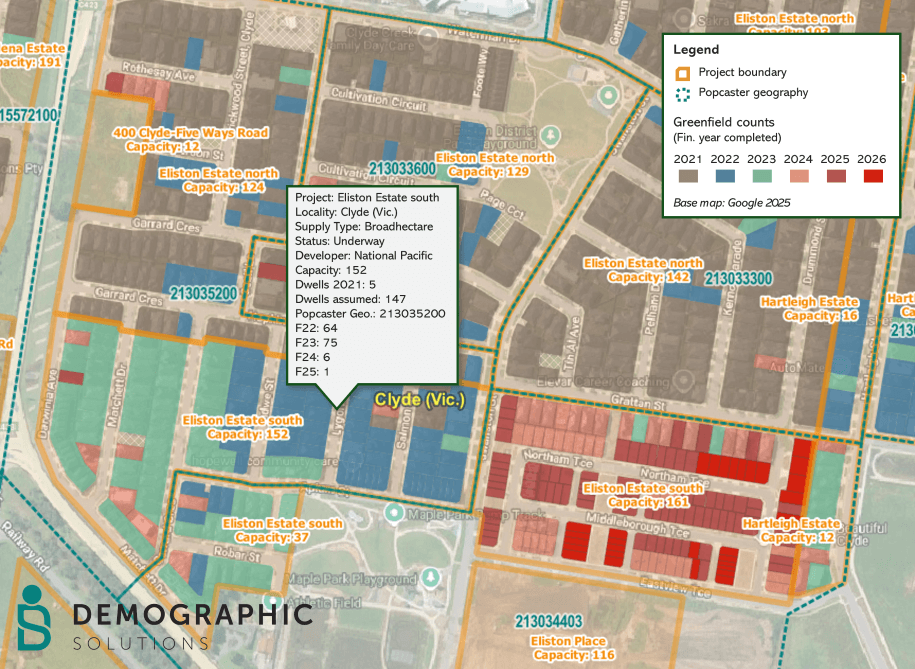Click the Eliston District Playground green pin
This screenshot has height=669, width=915.
[x=604, y=94]
